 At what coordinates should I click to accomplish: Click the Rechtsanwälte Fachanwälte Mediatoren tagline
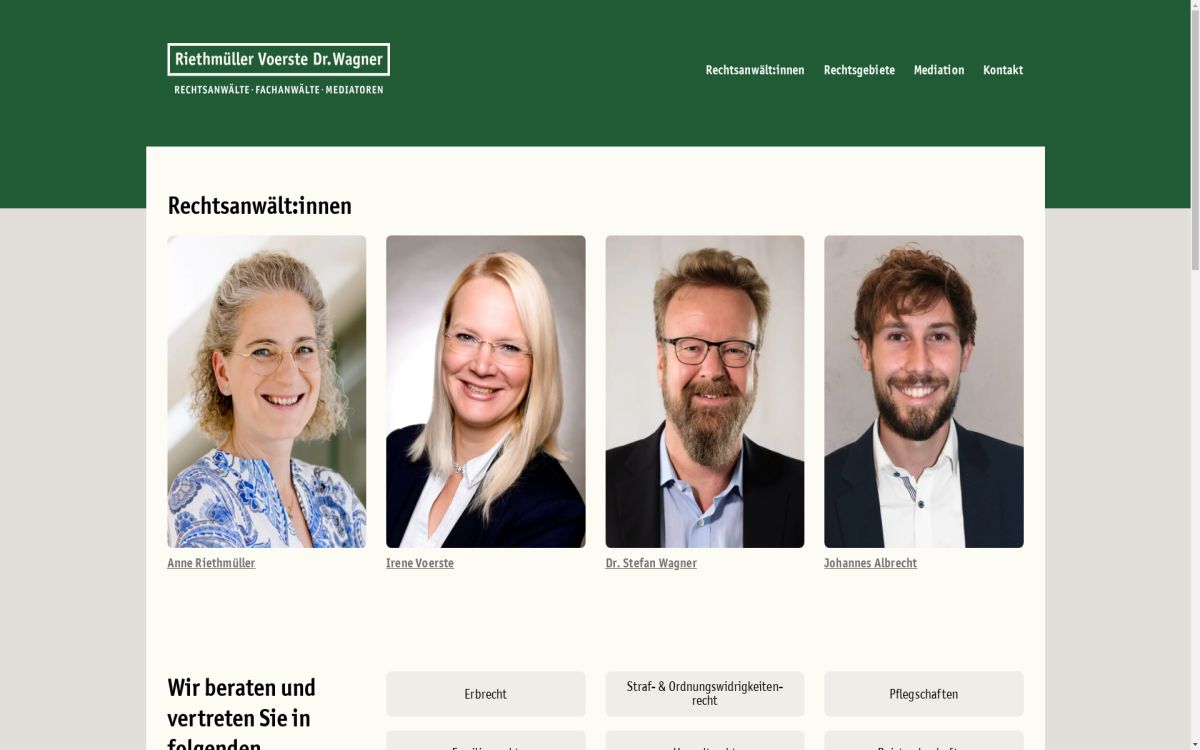pyautogui.click(x=278, y=90)
